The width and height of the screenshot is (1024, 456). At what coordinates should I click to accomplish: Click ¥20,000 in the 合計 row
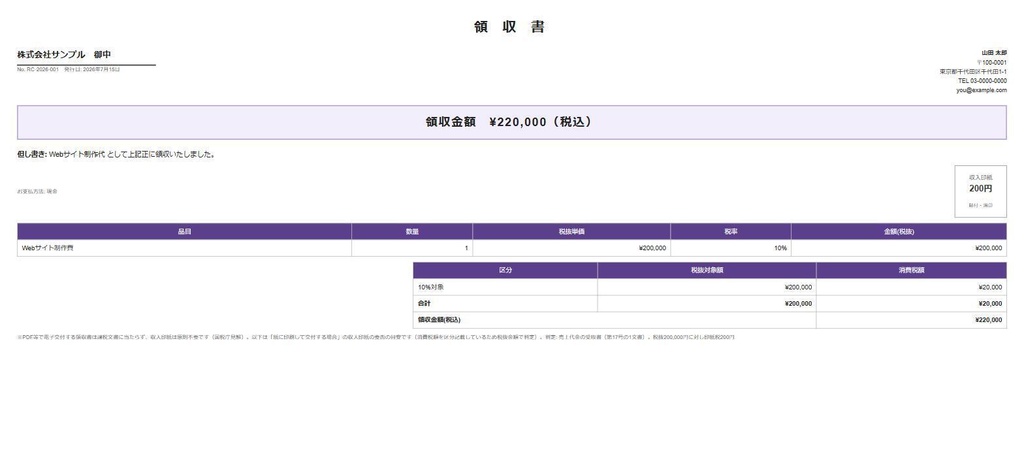[911, 303]
